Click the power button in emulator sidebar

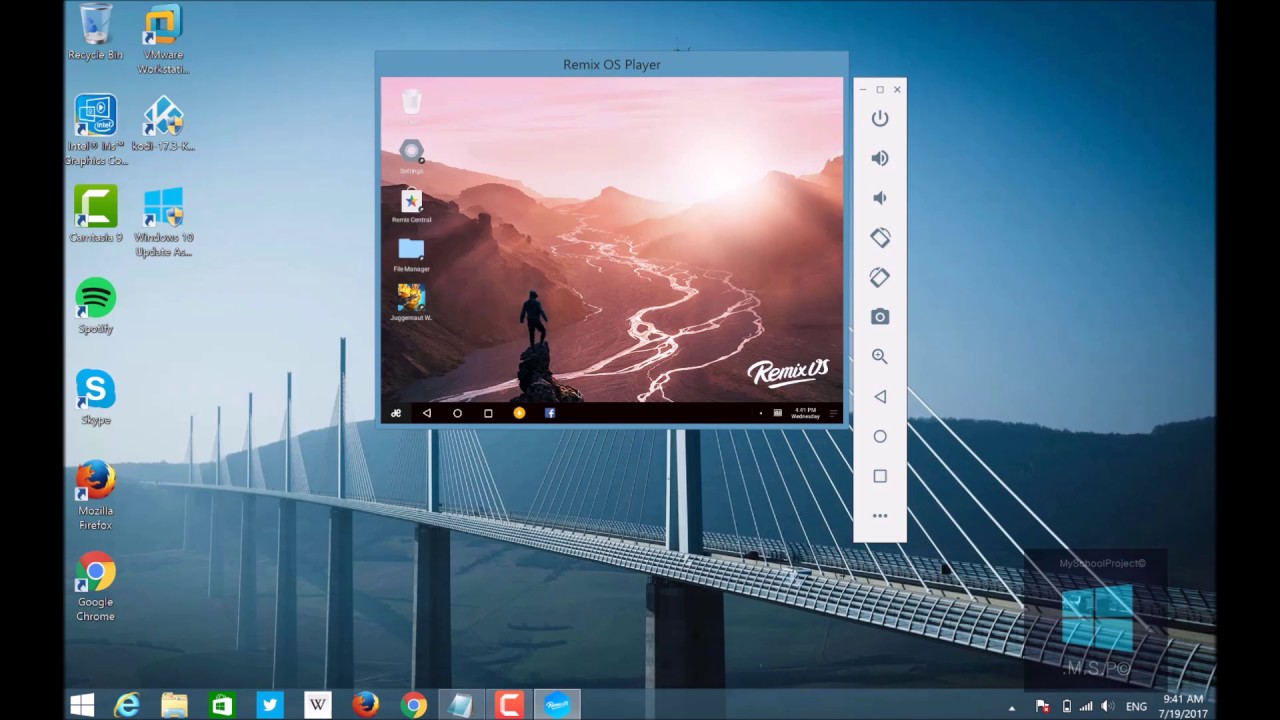(880, 118)
